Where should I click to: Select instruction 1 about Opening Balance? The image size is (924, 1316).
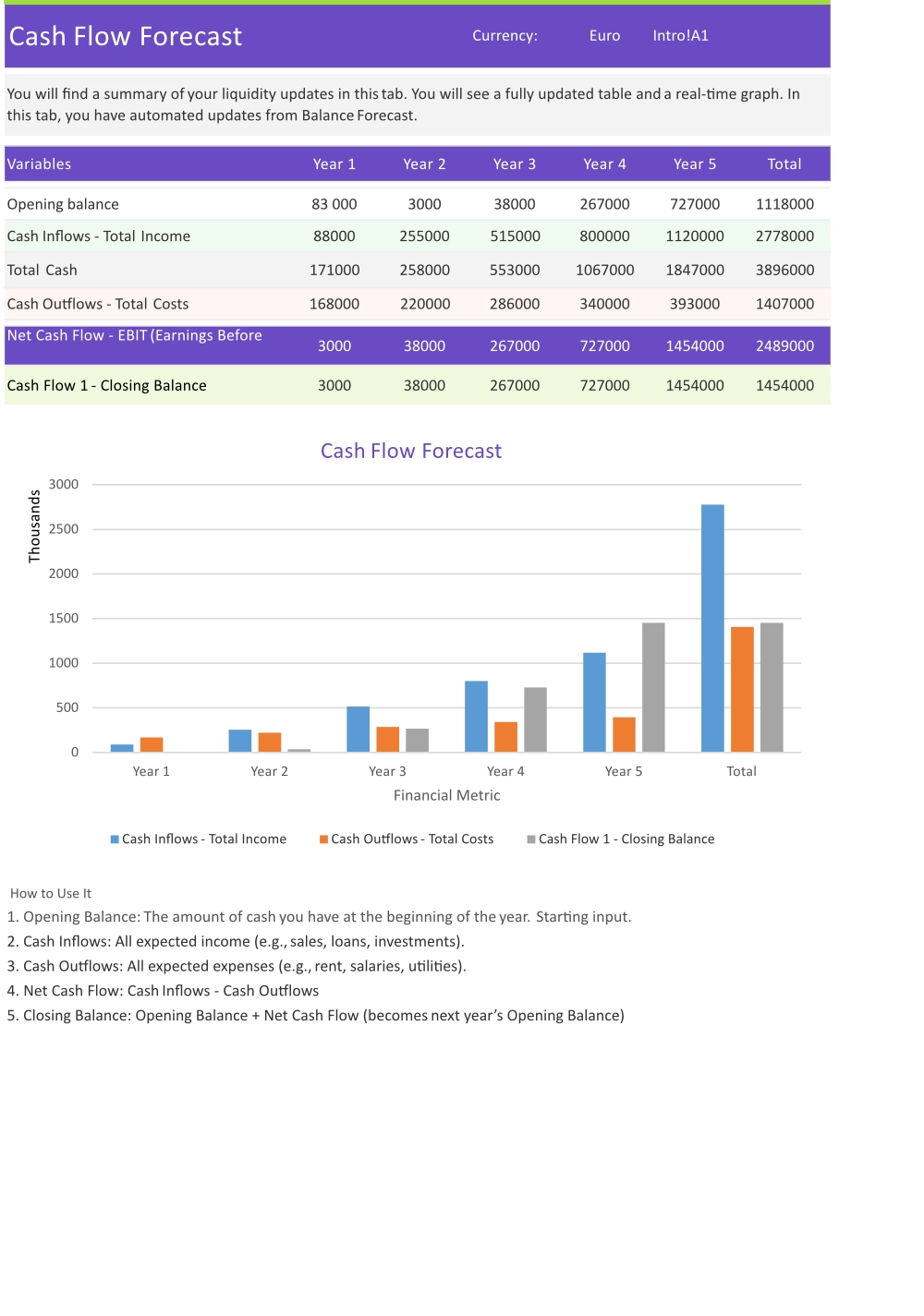pos(319,917)
